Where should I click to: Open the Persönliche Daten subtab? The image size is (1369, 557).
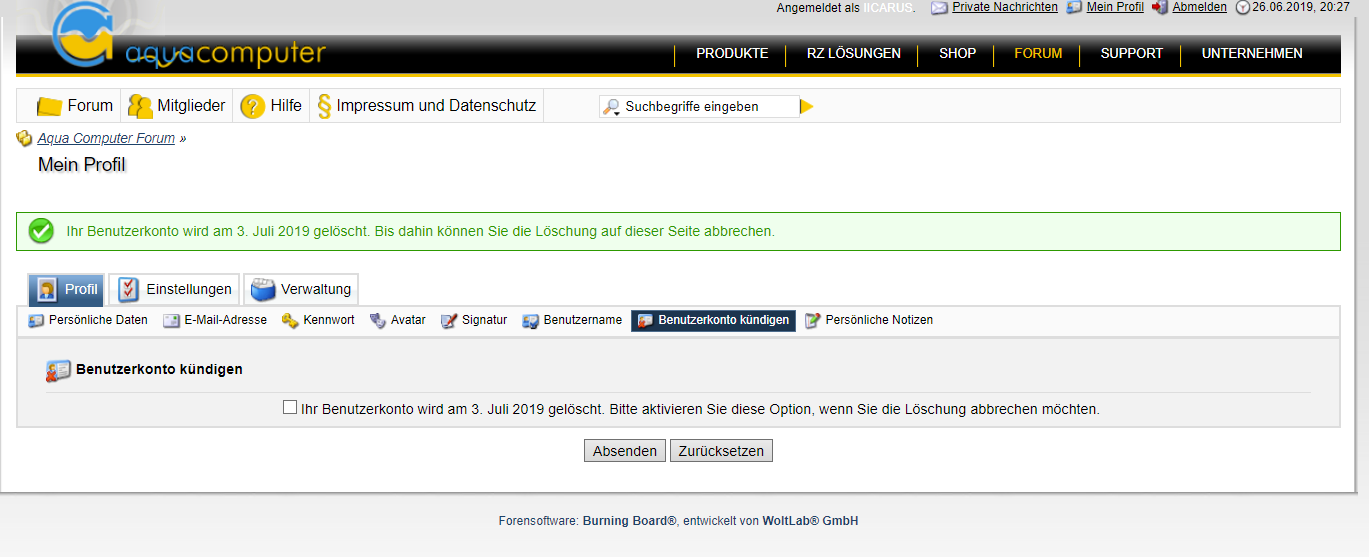[x=88, y=321]
